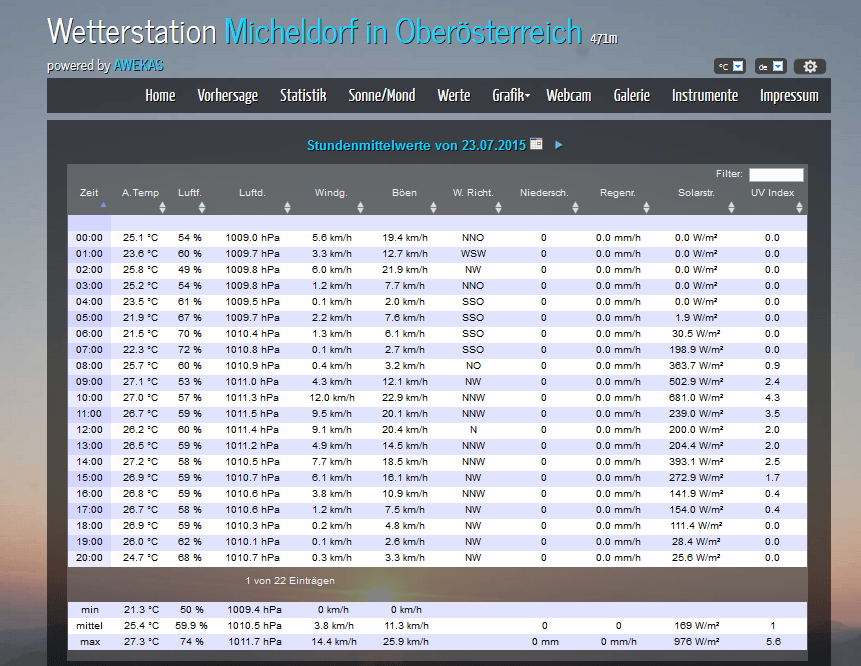The height and width of the screenshot is (666, 861).
Task: Open Instrumente menu item
Action: point(705,96)
